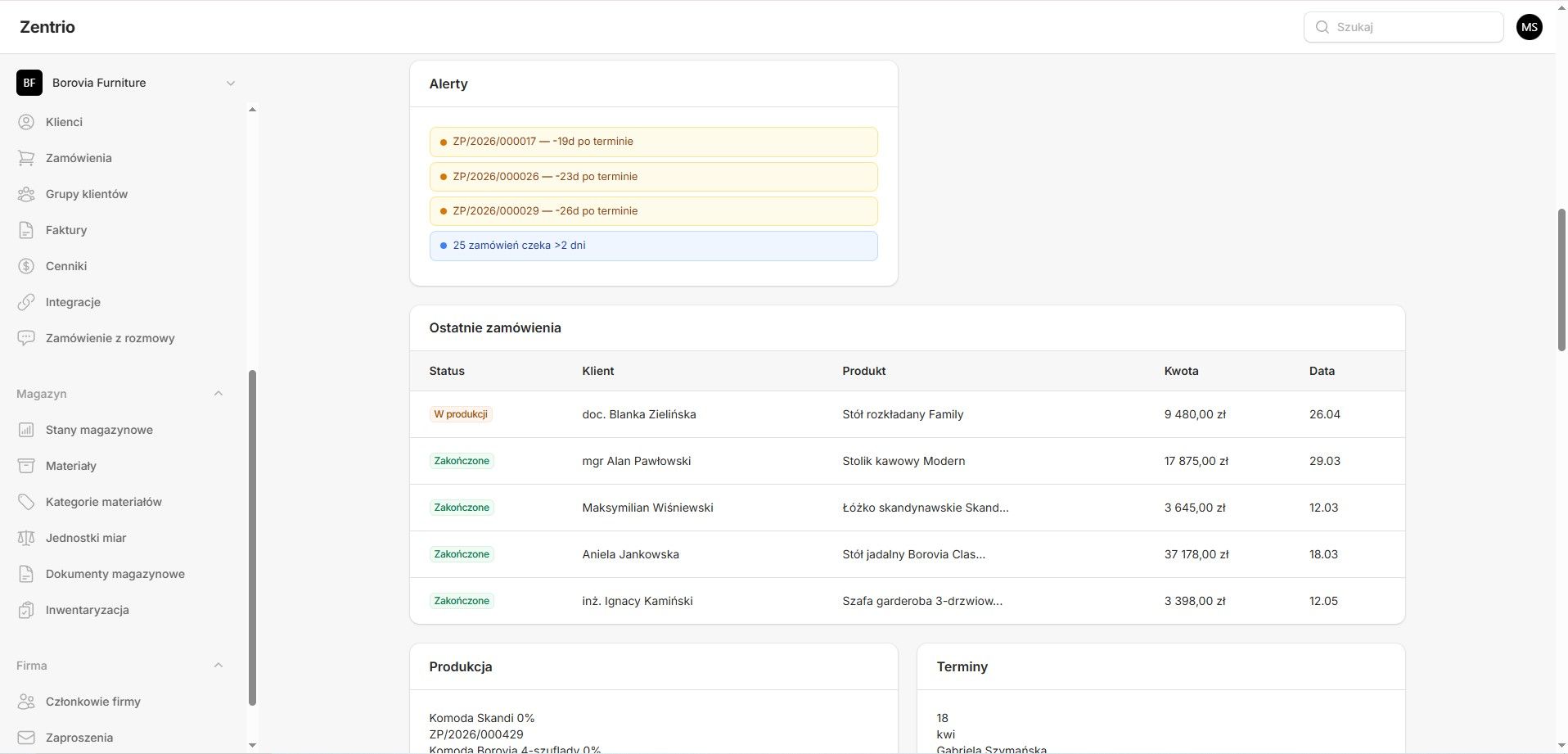This screenshot has width=1568, height=754.
Task: Open Stany magazynowe page
Action: click(99, 430)
